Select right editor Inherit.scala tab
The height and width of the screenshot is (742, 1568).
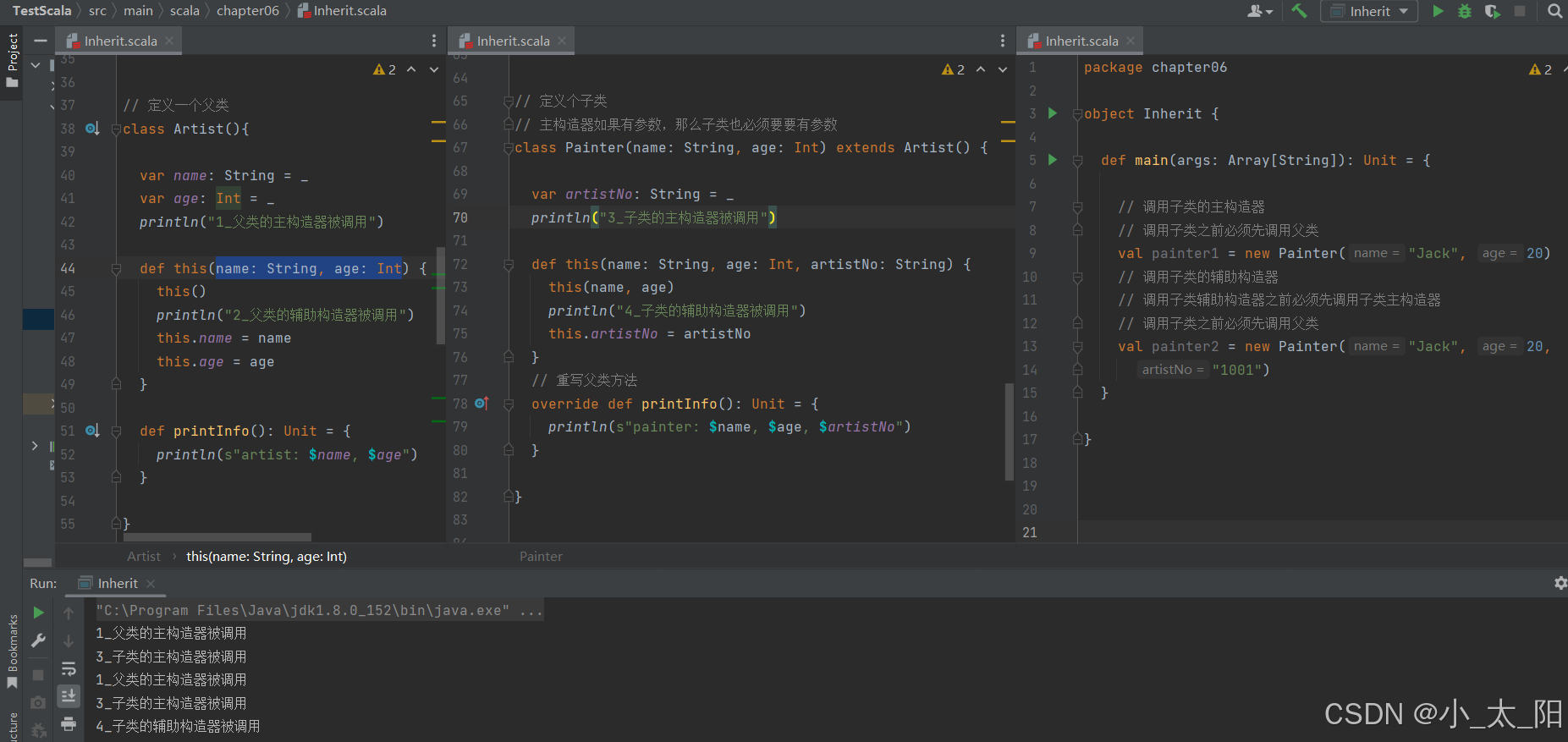[x=1081, y=41]
